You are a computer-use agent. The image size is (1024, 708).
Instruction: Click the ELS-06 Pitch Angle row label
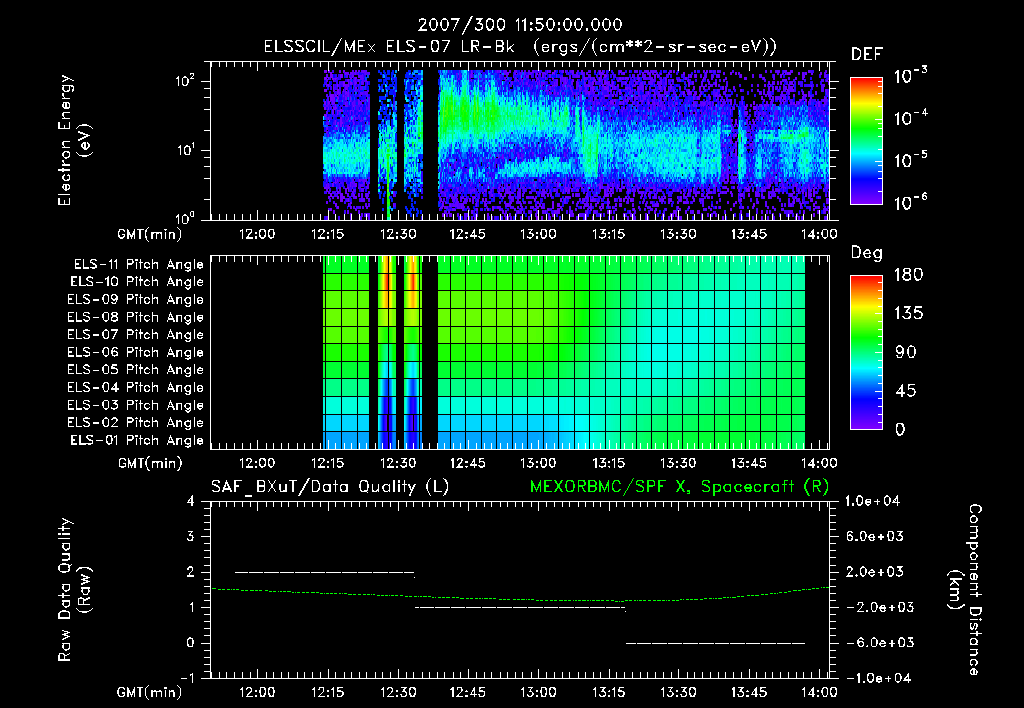[135, 352]
